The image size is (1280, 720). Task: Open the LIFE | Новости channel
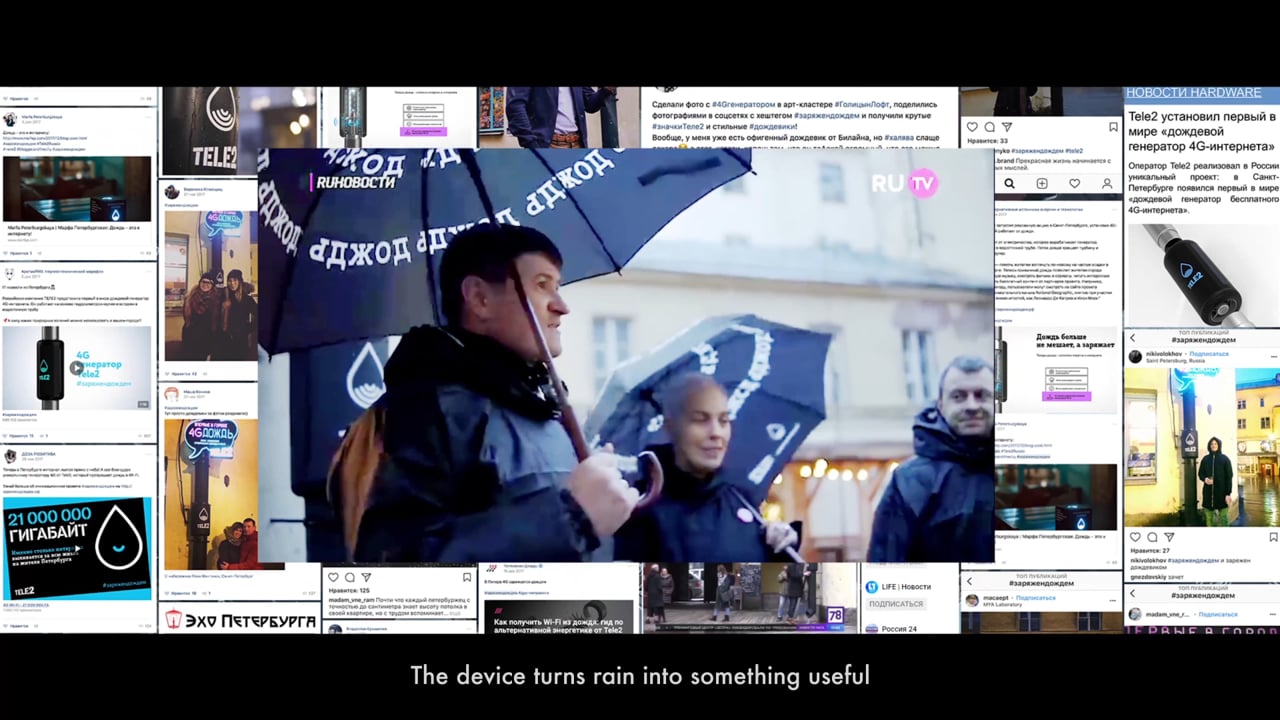pos(898,587)
